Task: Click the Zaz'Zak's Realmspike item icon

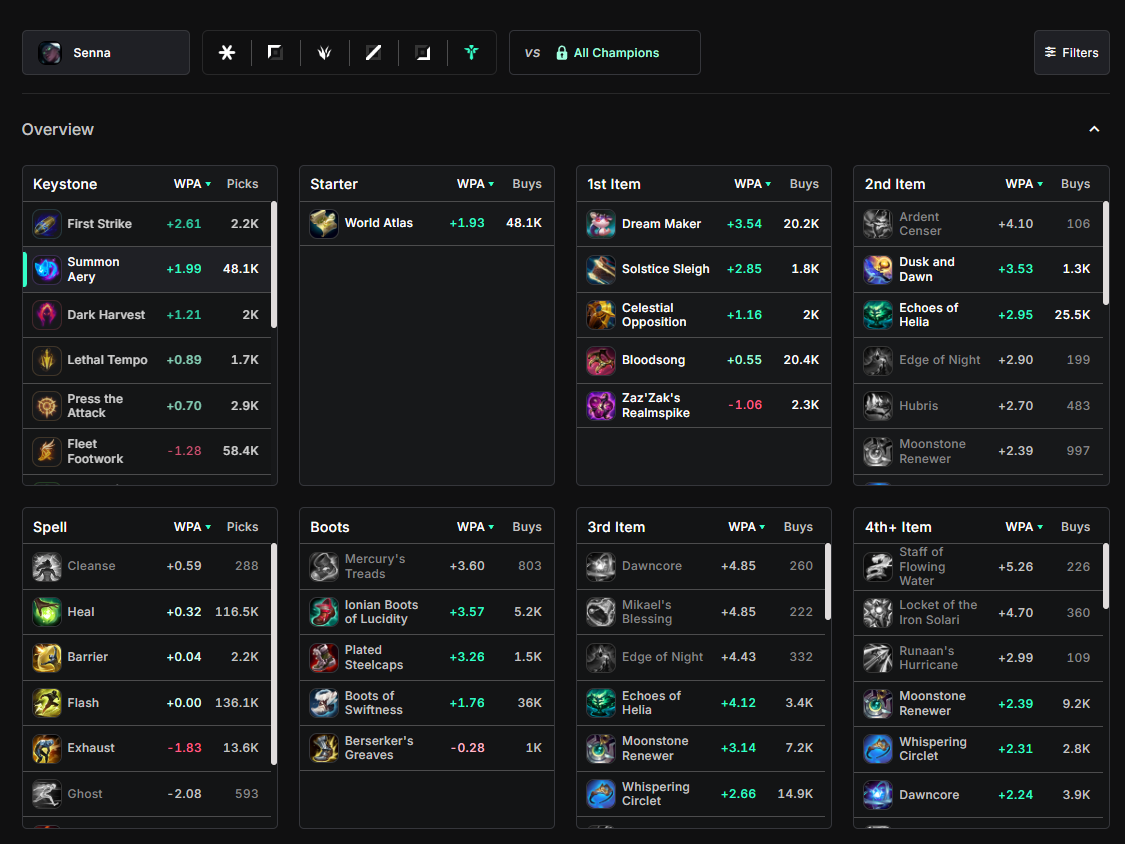Action: click(x=601, y=405)
